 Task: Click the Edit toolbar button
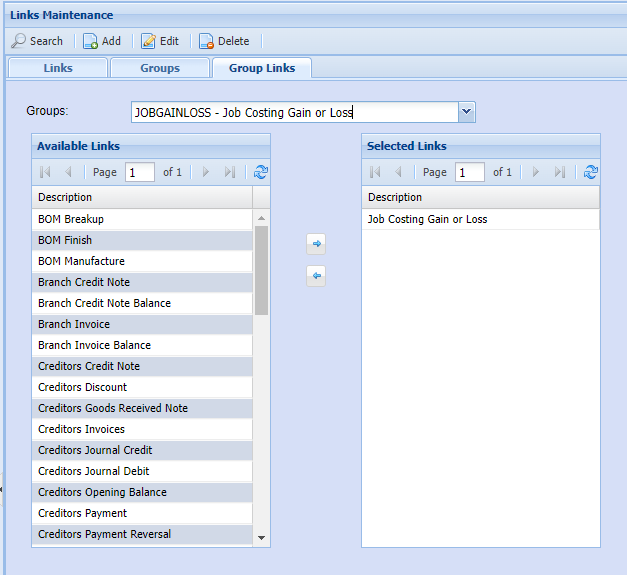coord(160,41)
